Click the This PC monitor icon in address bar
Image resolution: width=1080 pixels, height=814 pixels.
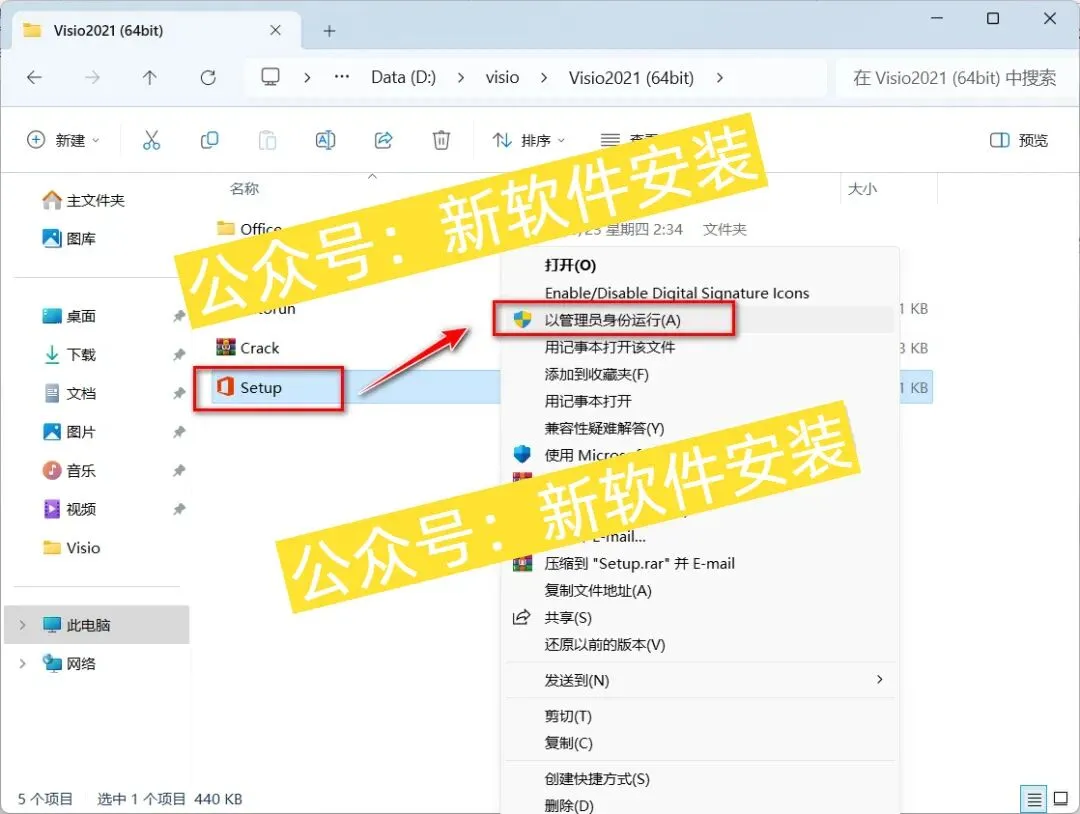(270, 77)
